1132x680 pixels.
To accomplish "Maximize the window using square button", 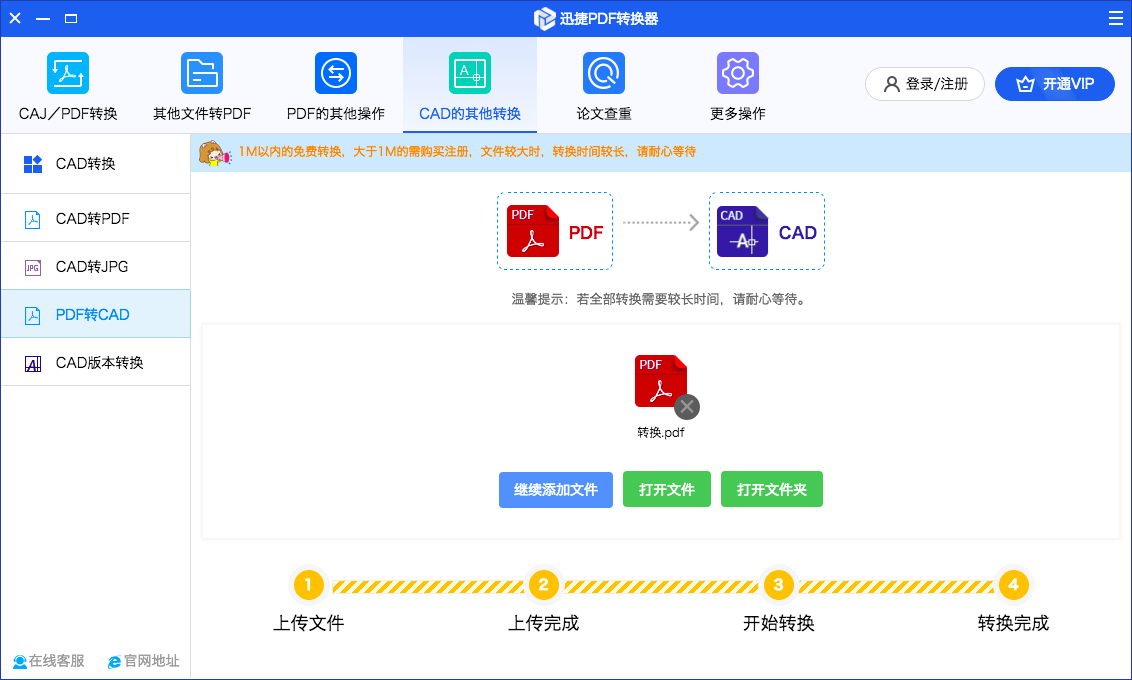I will point(71,18).
